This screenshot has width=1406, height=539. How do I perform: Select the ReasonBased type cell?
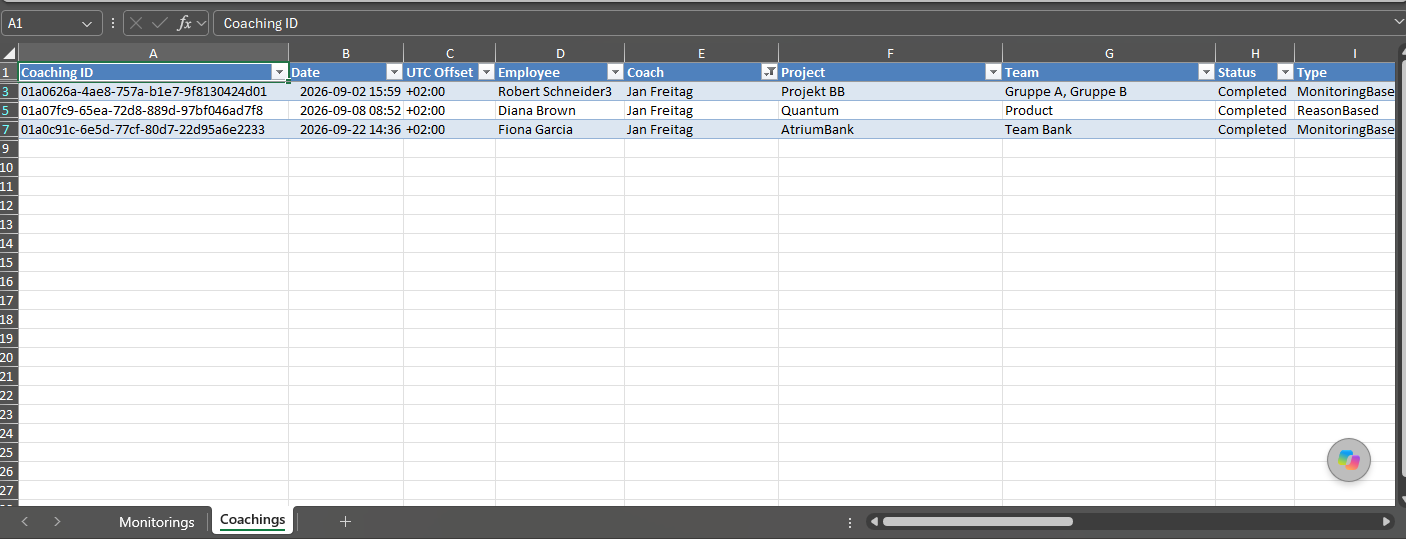[x=1344, y=110]
